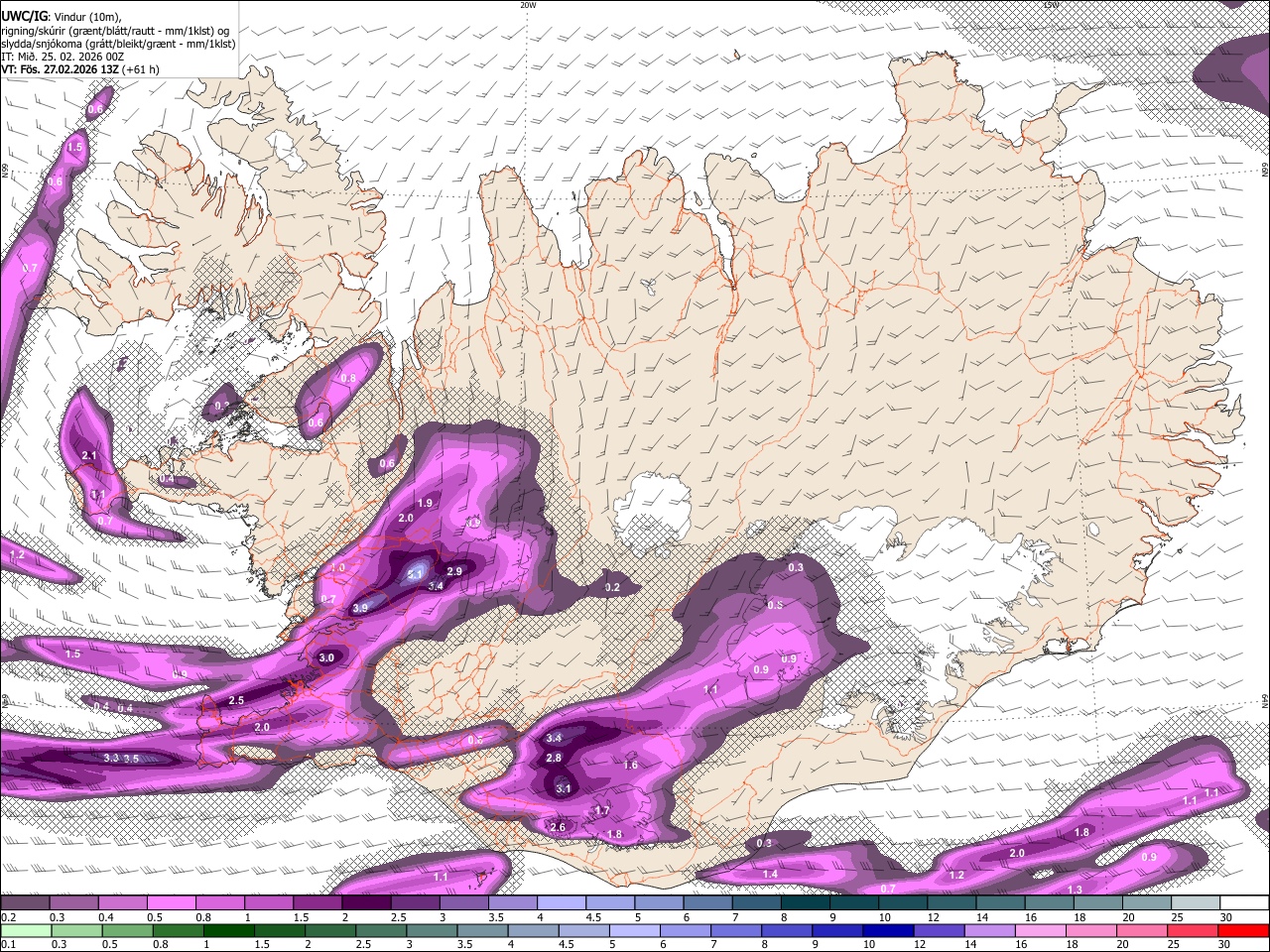Click the 2.8 precipitation value label
Viewport: 1270px width, 952px height.
[x=555, y=758]
